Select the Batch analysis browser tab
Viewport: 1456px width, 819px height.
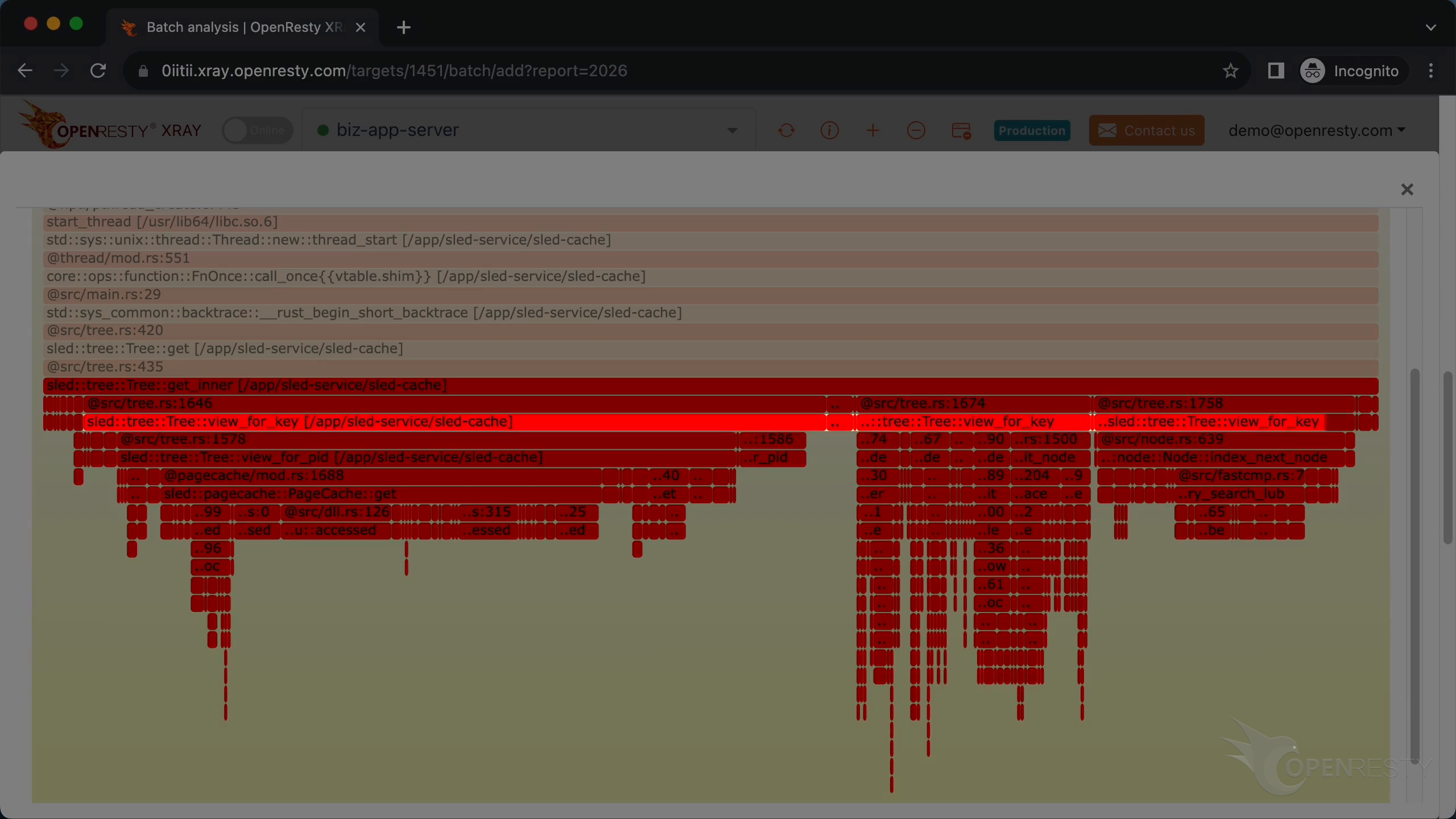[242, 27]
